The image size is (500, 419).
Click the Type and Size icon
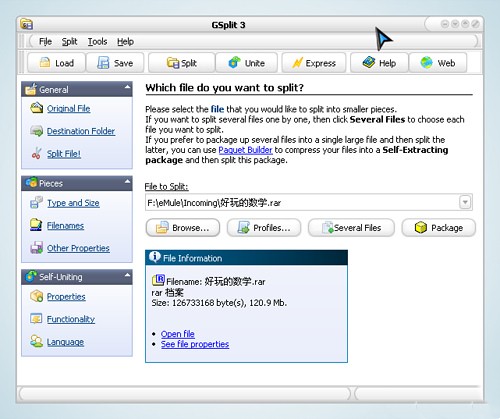pyautogui.click(x=36, y=202)
